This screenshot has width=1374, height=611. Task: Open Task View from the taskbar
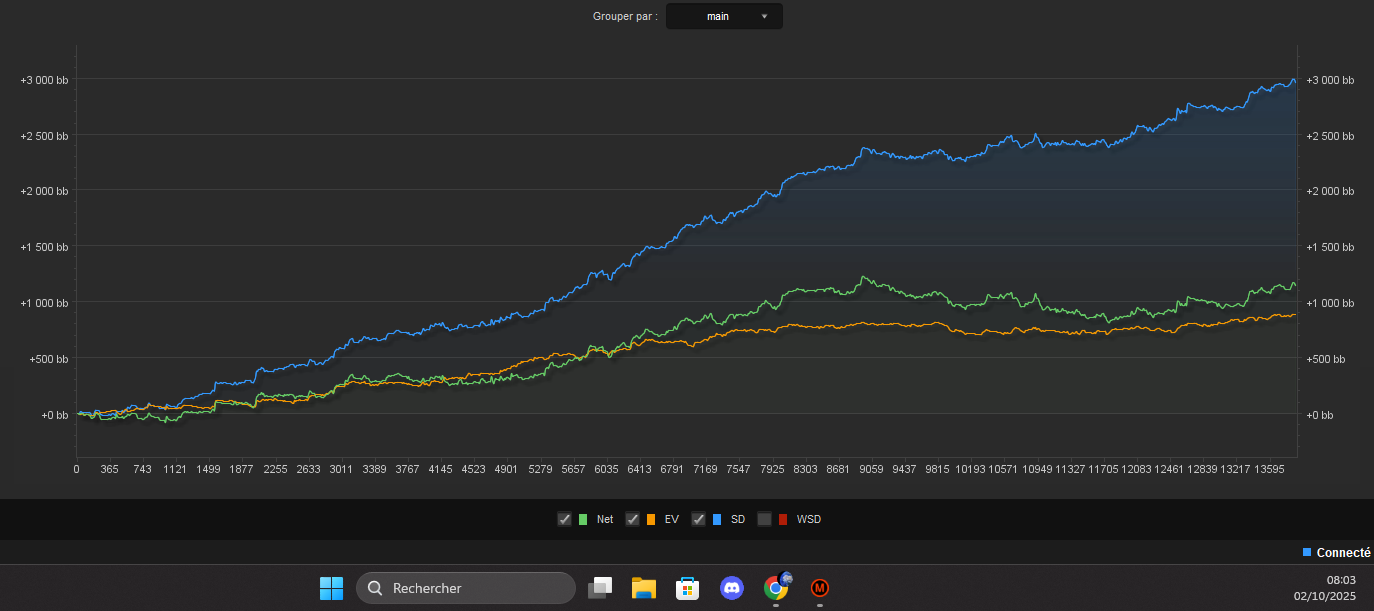click(600, 588)
